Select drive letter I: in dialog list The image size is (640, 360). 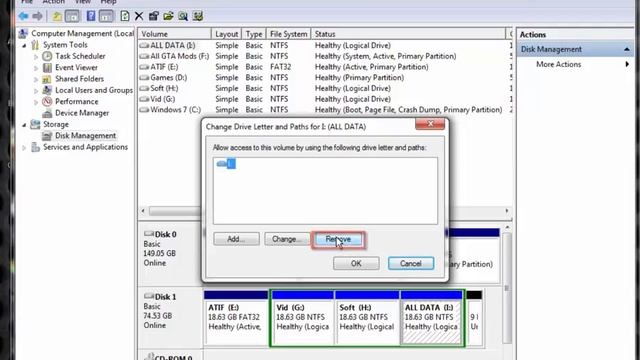226,164
